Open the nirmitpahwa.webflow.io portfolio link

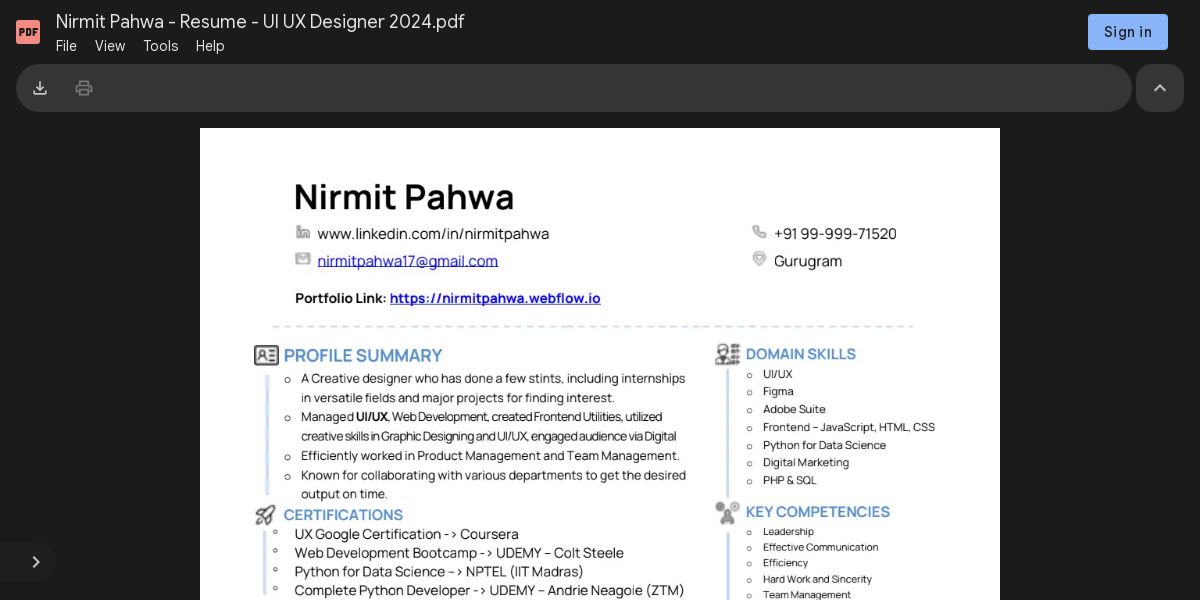pyautogui.click(x=495, y=298)
